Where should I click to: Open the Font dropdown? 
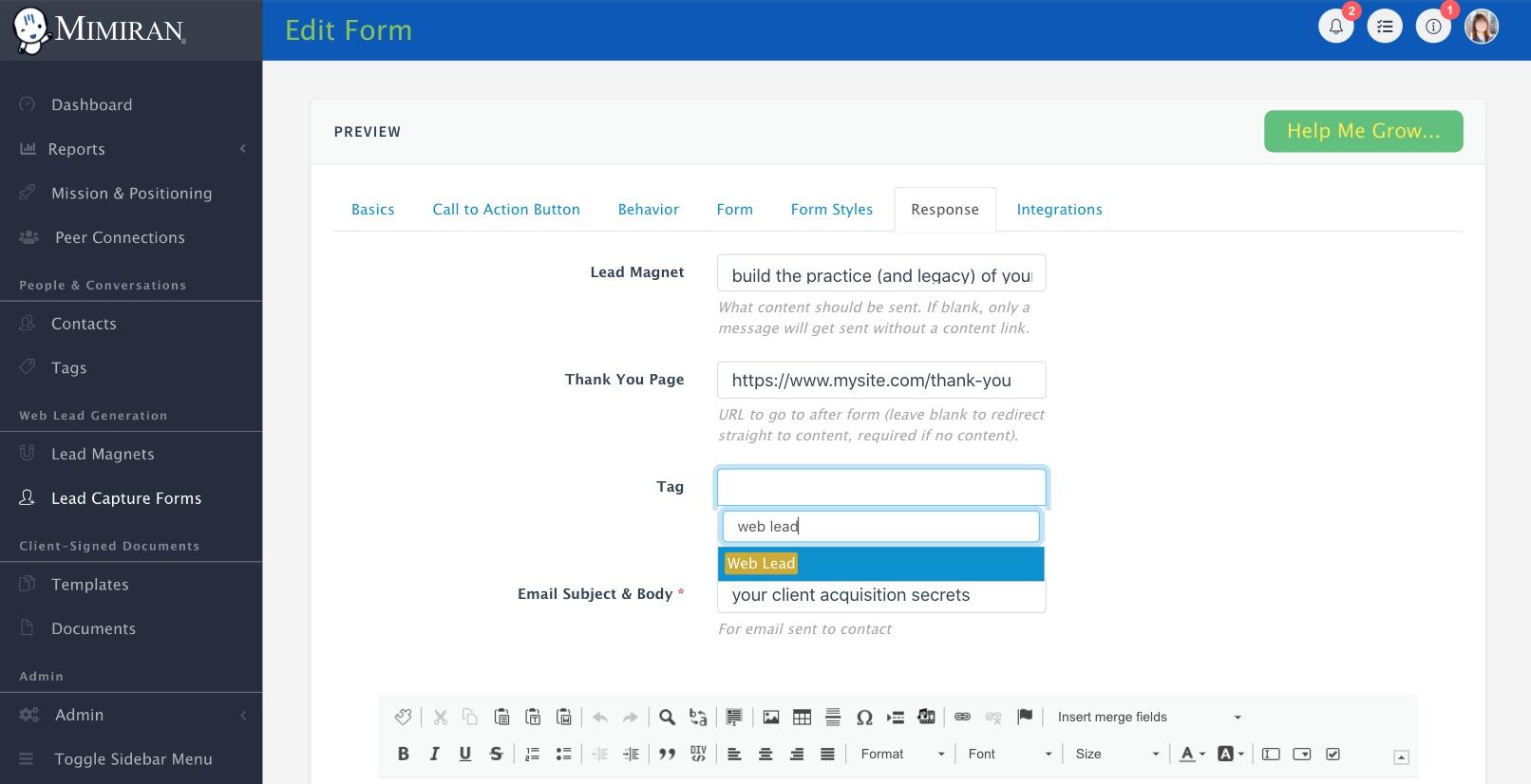1010,754
